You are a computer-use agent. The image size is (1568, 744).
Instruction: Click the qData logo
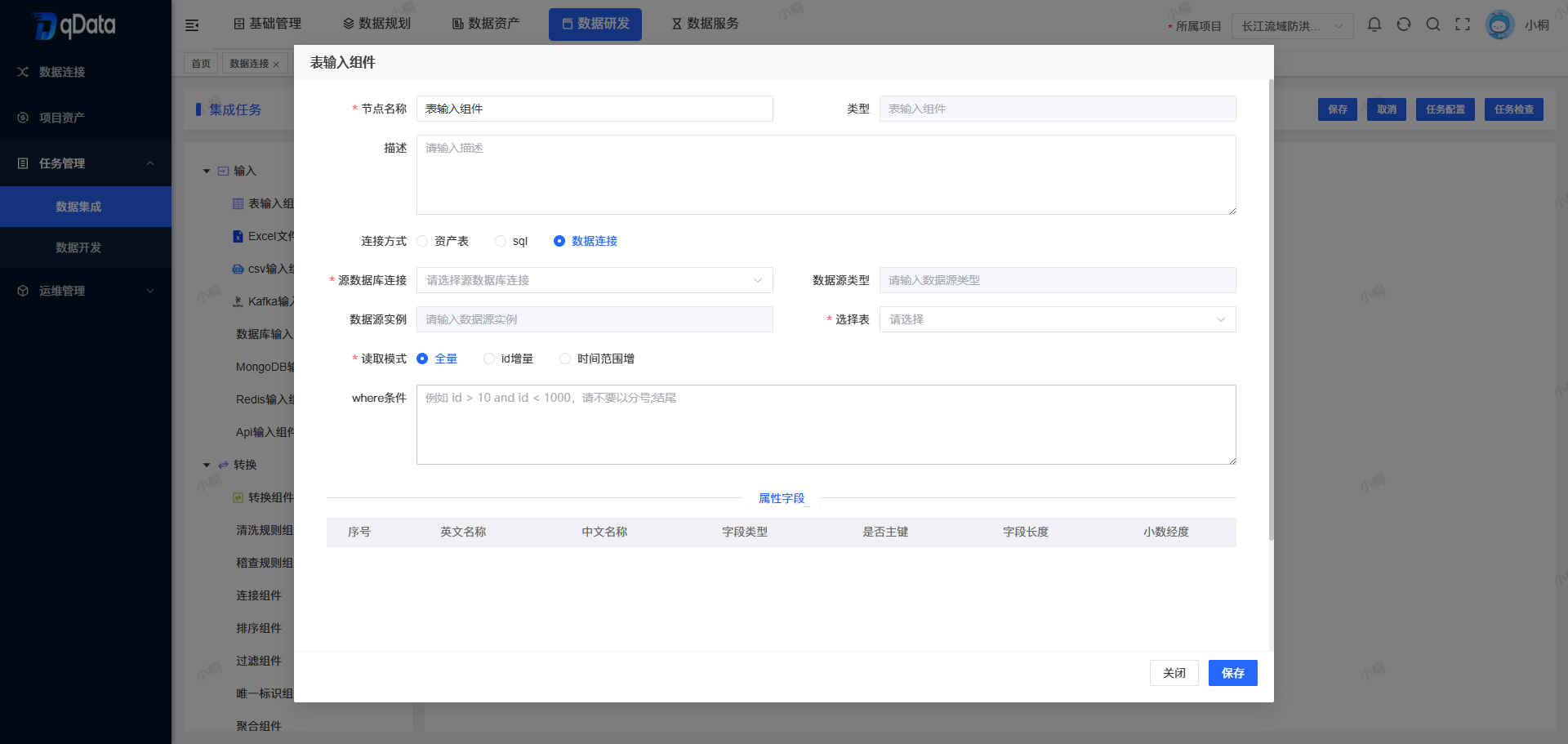click(74, 25)
